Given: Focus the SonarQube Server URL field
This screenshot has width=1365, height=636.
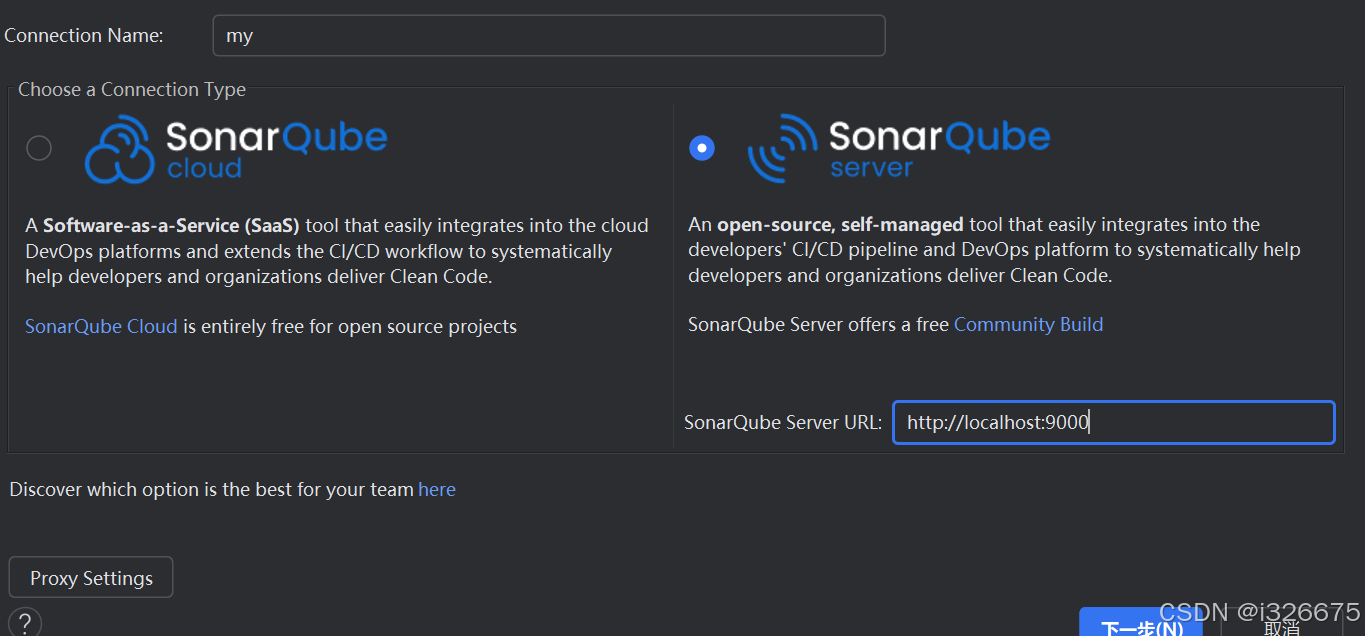Looking at the screenshot, I should [x=1114, y=422].
